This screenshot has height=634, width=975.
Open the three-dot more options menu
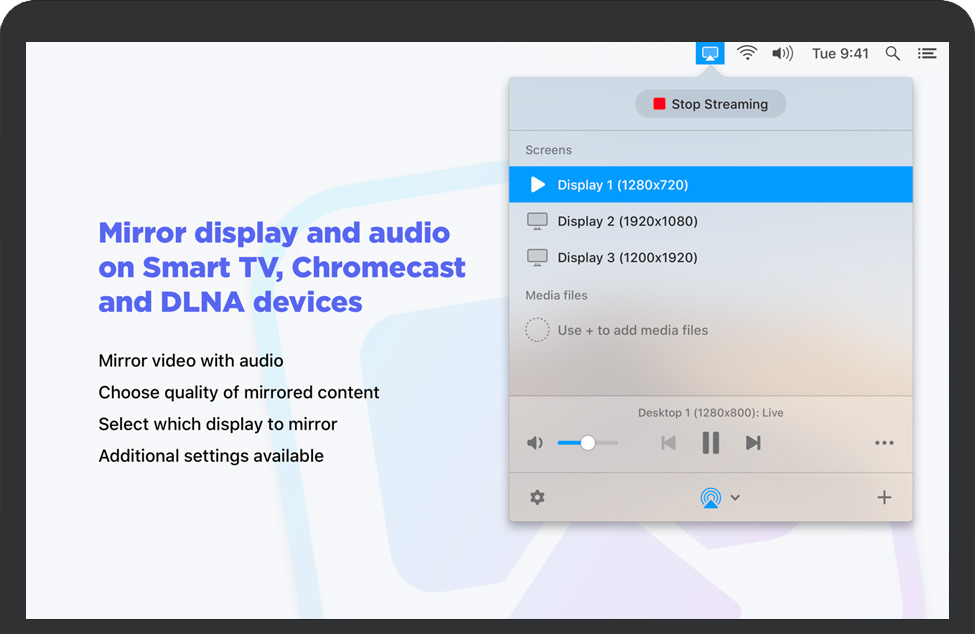click(884, 443)
